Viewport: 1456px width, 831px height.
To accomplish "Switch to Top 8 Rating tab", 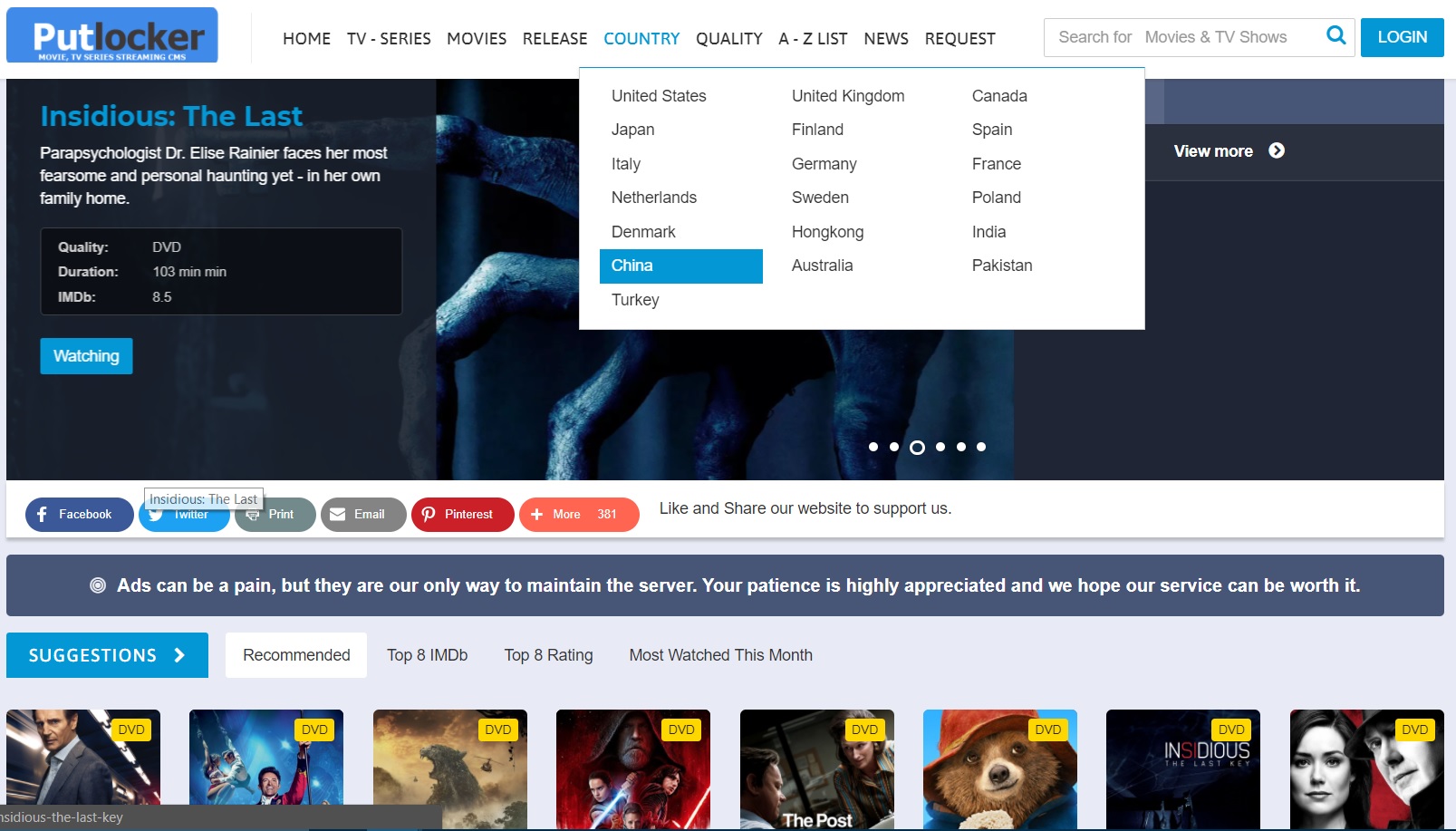I will (x=548, y=655).
